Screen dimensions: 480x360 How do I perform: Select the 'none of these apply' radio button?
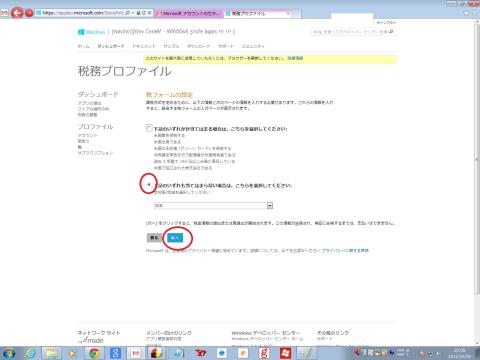coord(149,184)
